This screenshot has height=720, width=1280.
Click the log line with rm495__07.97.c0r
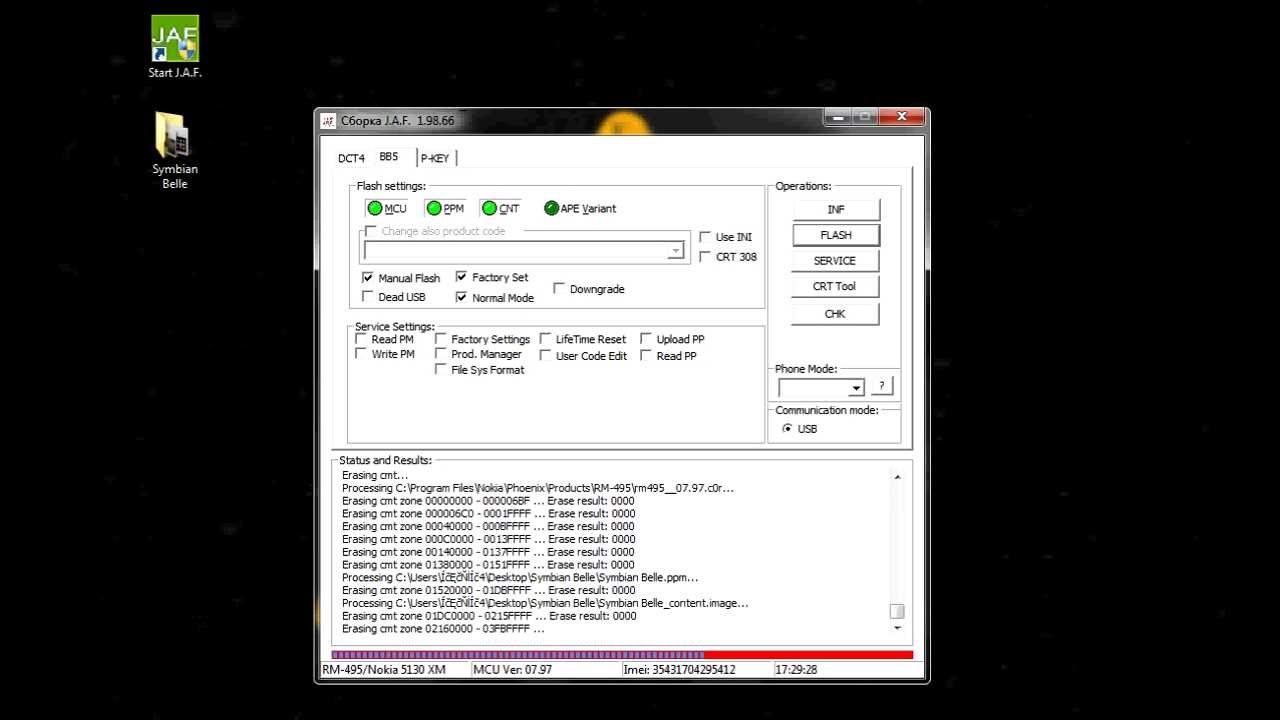point(538,488)
